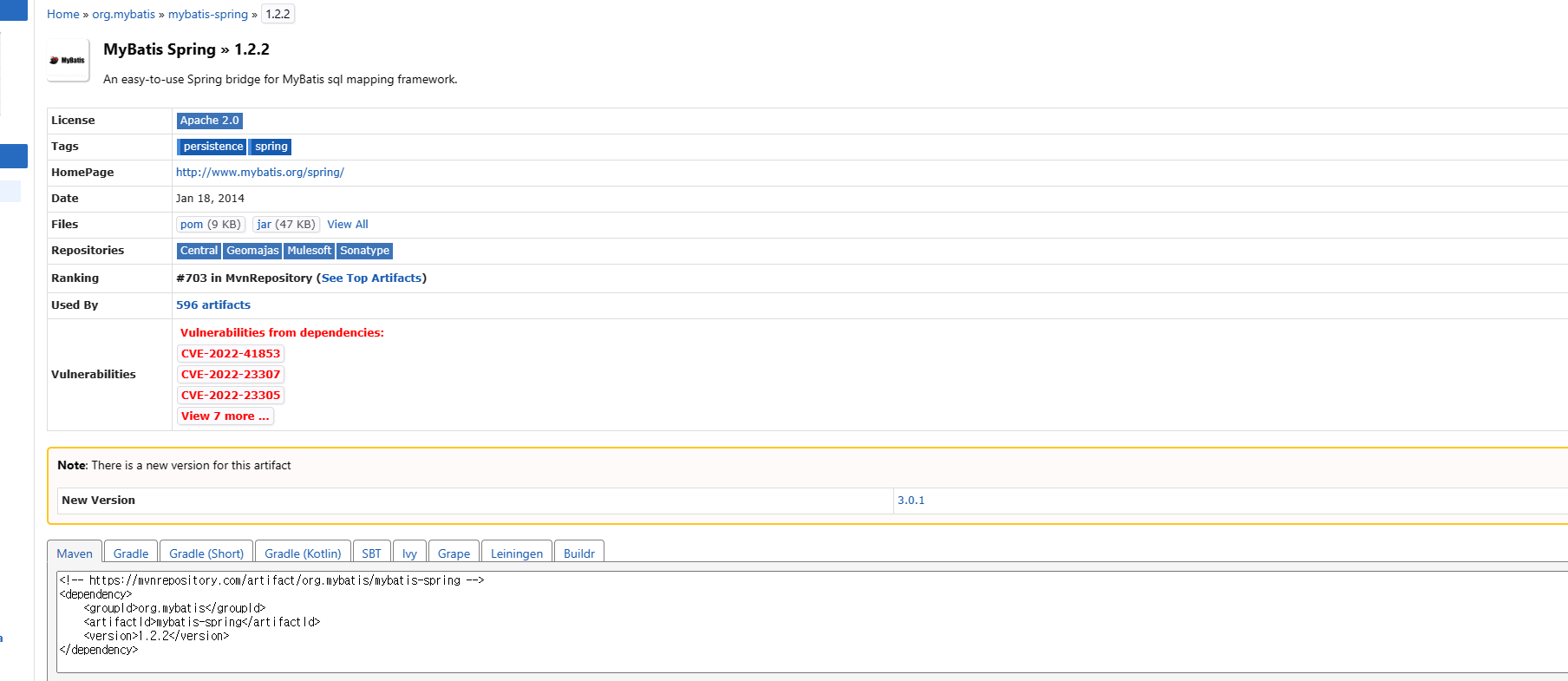Switch to the Buildr tab
Screen dimensions: 1568x681
point(579,553)
